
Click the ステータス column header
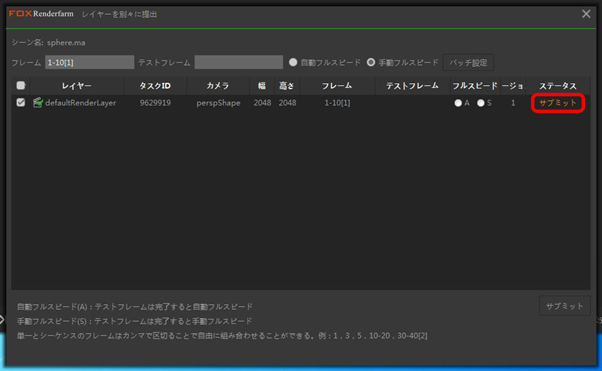point(557,86)
